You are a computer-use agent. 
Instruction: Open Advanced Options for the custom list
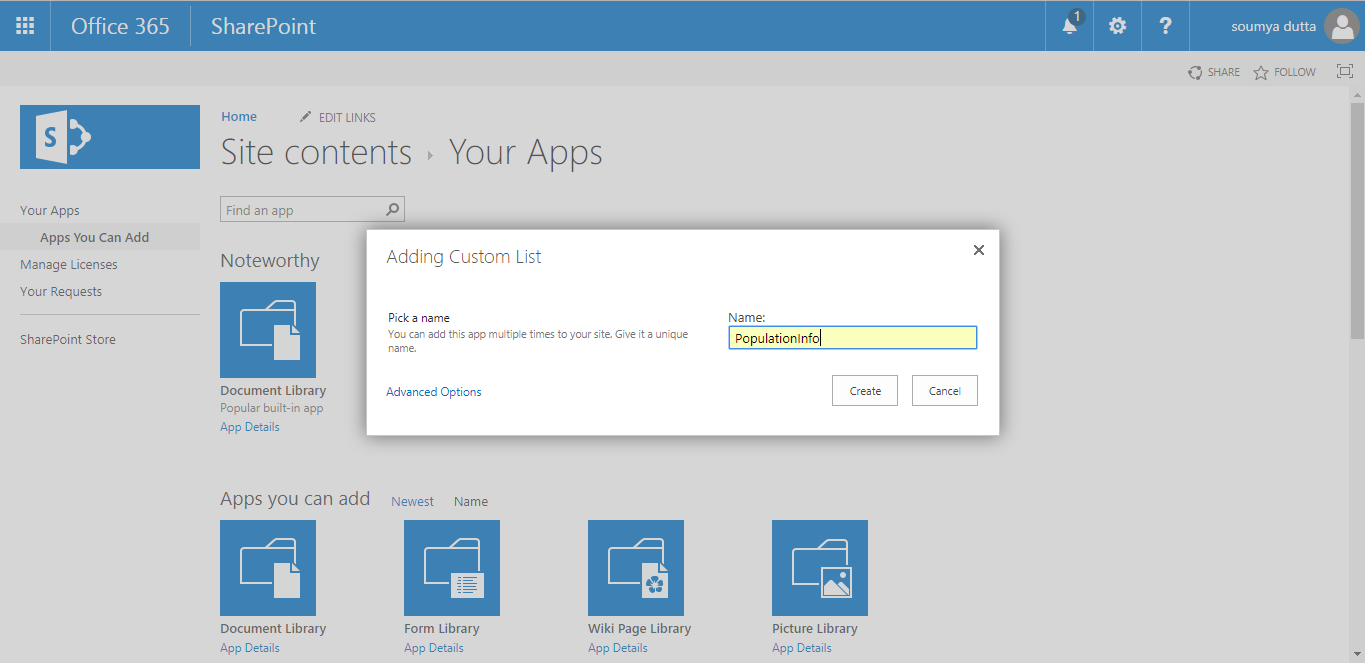tap(433, 391)
